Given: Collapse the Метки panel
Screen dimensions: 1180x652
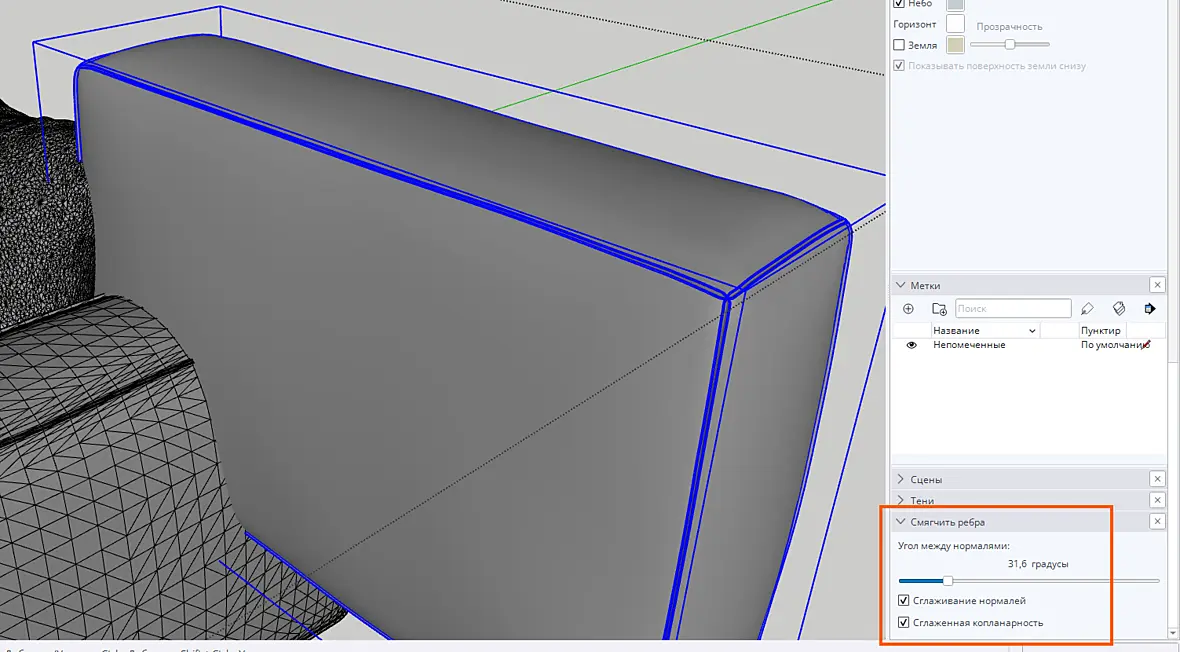Looking at the screenshot, I should coord(901,285).
